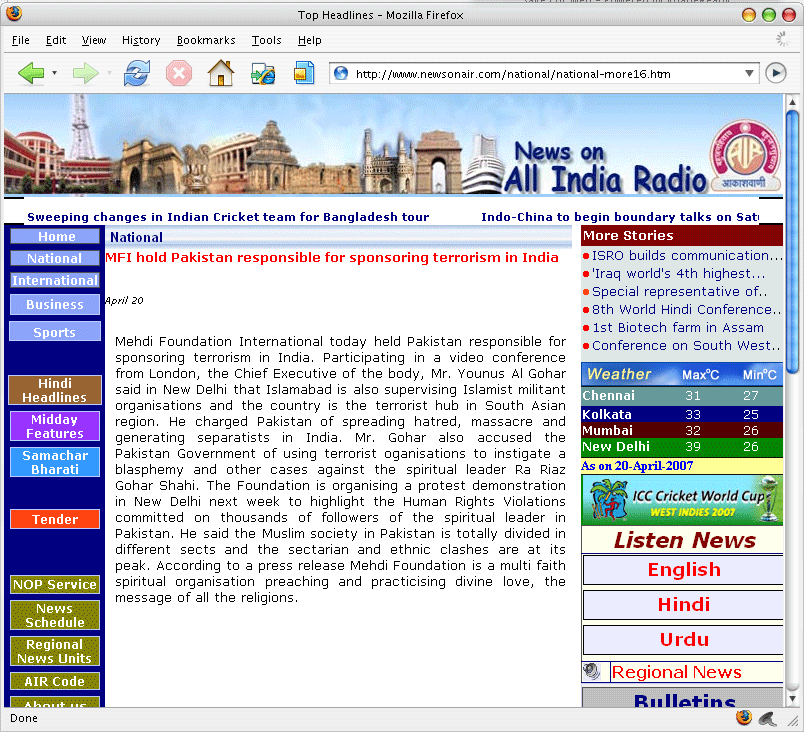Open the Bookmarks menu
Viewport: 804px width, 732px height.
click(206, 40)
